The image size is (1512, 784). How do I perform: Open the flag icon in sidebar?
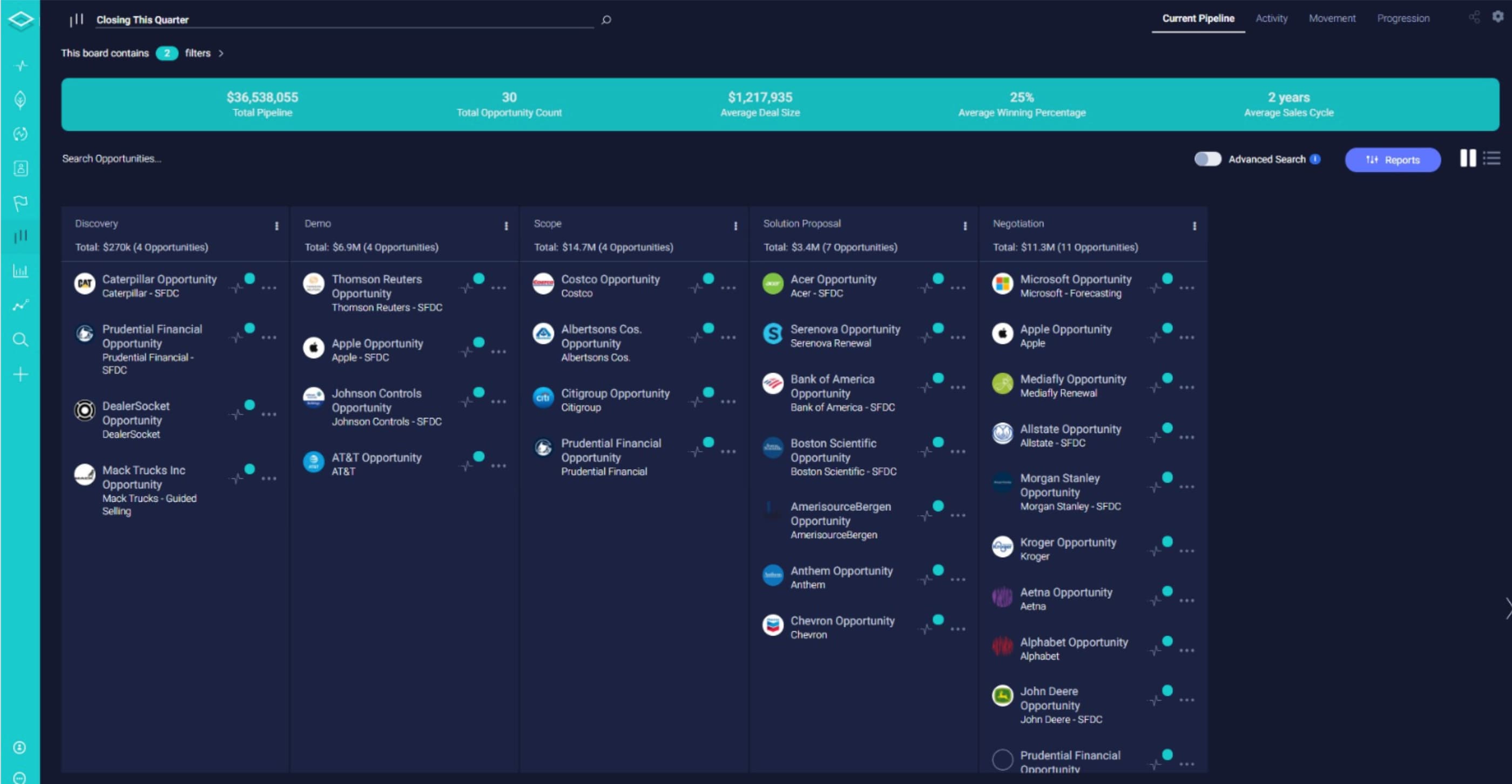pyautogui.click(x=21, y=203)
